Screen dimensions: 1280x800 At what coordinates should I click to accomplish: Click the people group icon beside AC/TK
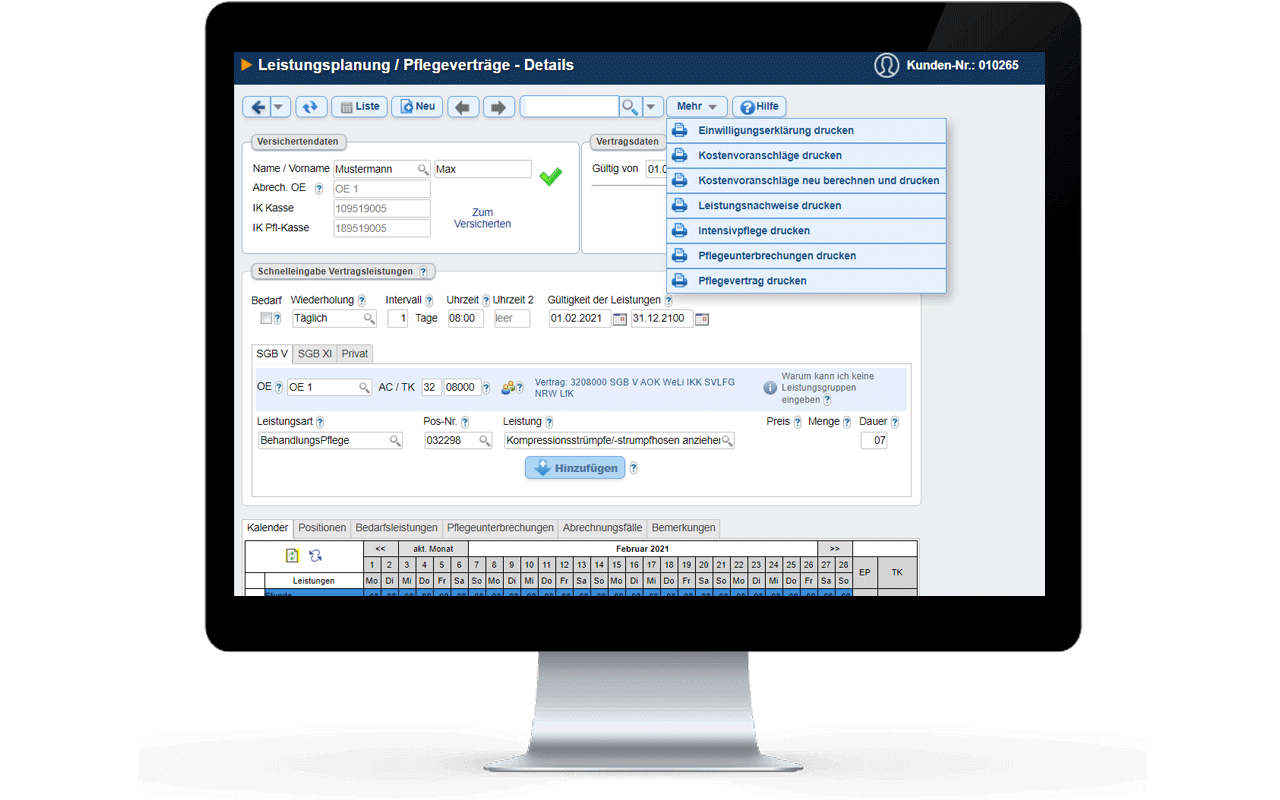click(509, 387)
